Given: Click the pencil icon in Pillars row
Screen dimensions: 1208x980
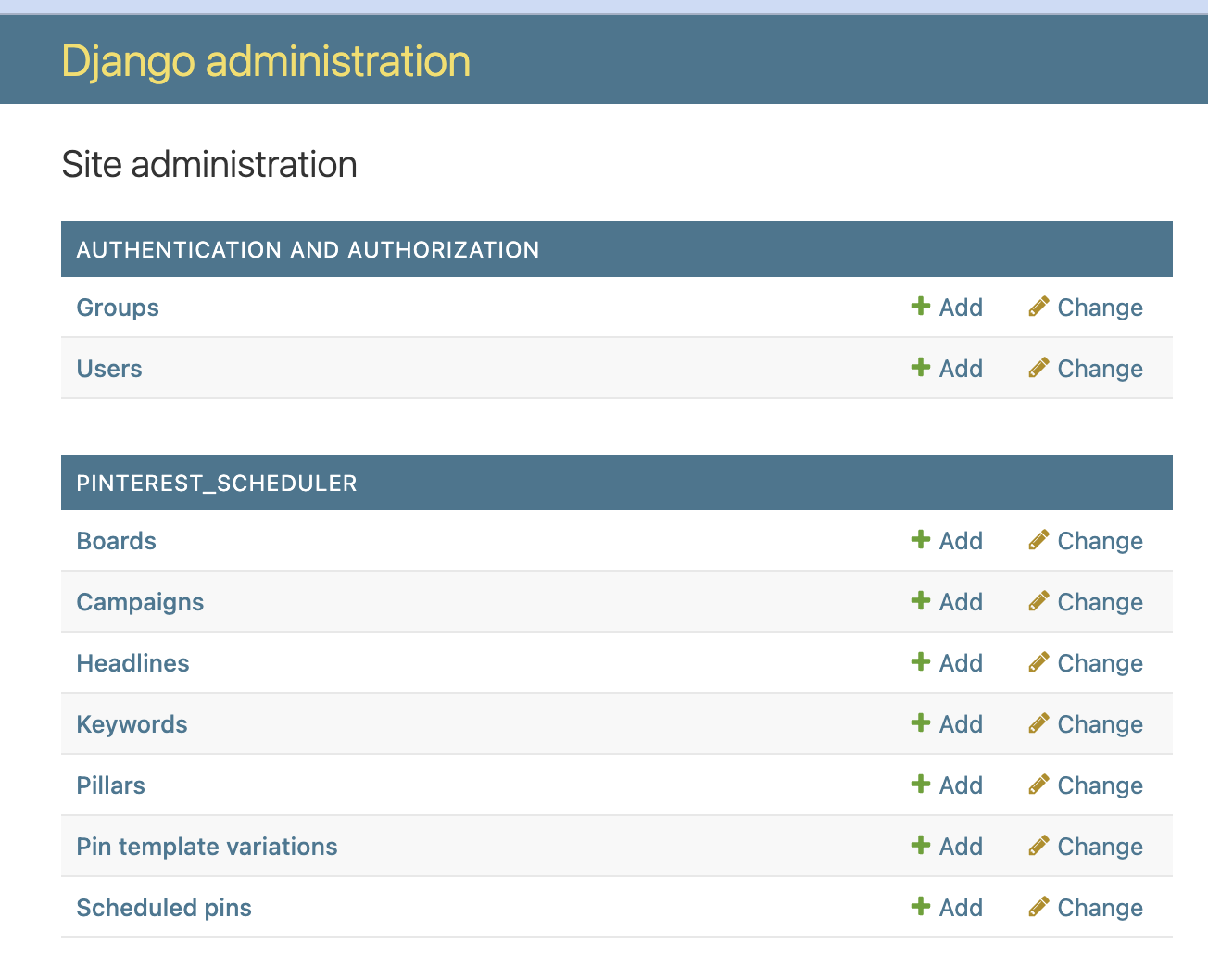Looking at the screenshot, I should (x=1038, y=784).
